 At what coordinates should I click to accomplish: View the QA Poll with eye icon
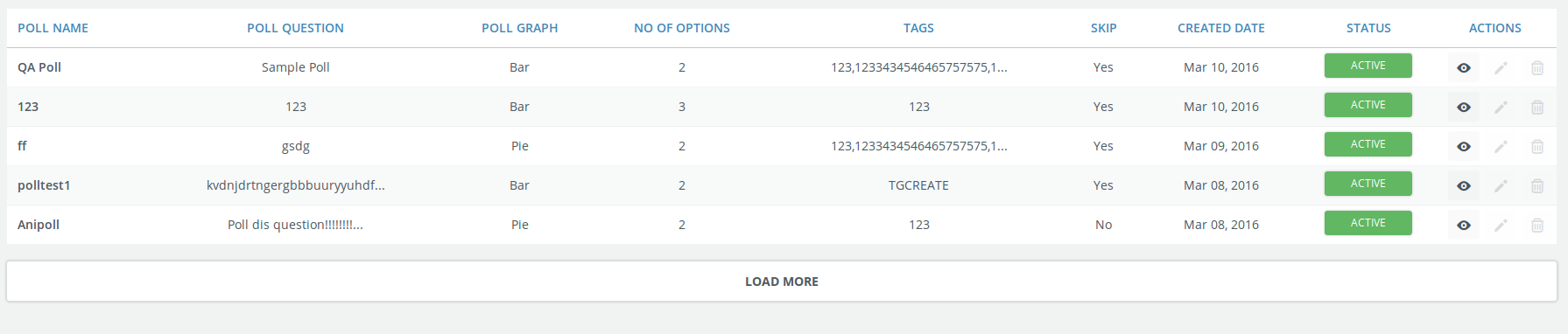point(1463,67)
